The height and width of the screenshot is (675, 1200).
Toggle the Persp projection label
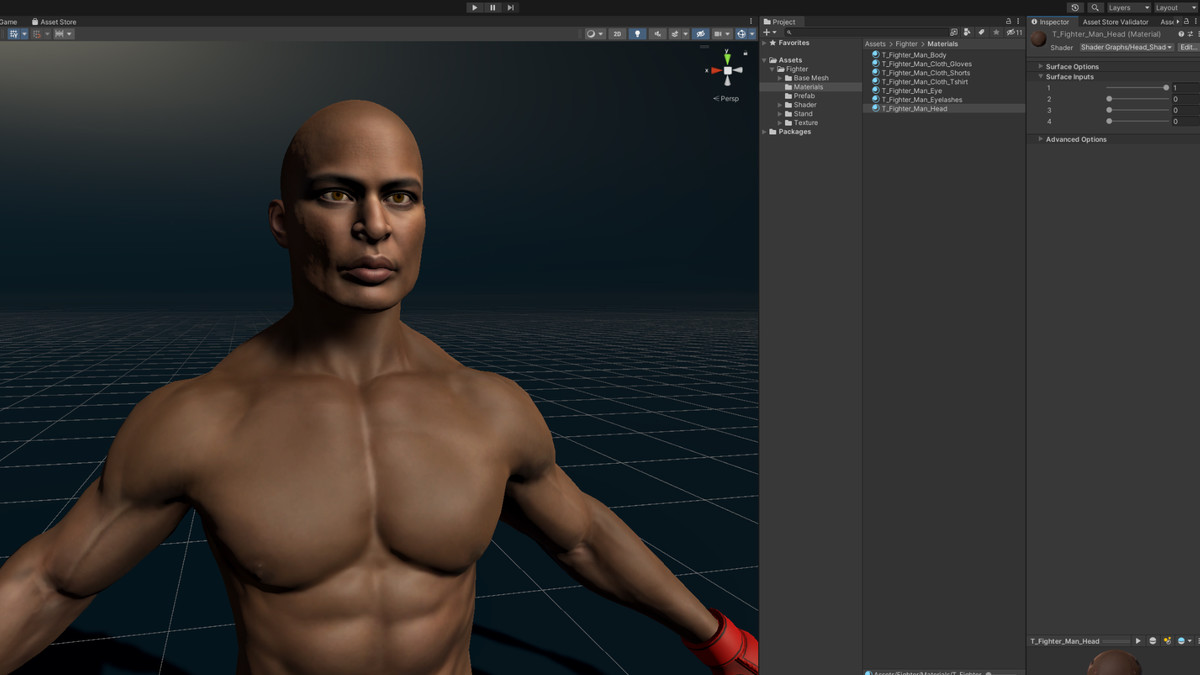click(x=726, y=98)
